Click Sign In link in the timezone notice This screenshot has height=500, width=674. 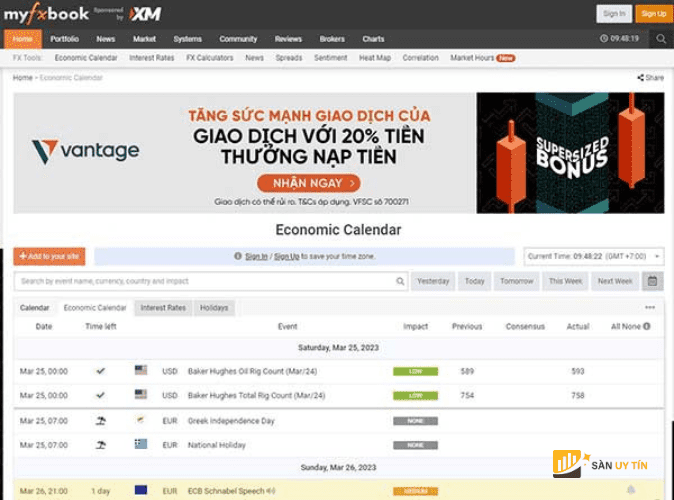point(256,256)
